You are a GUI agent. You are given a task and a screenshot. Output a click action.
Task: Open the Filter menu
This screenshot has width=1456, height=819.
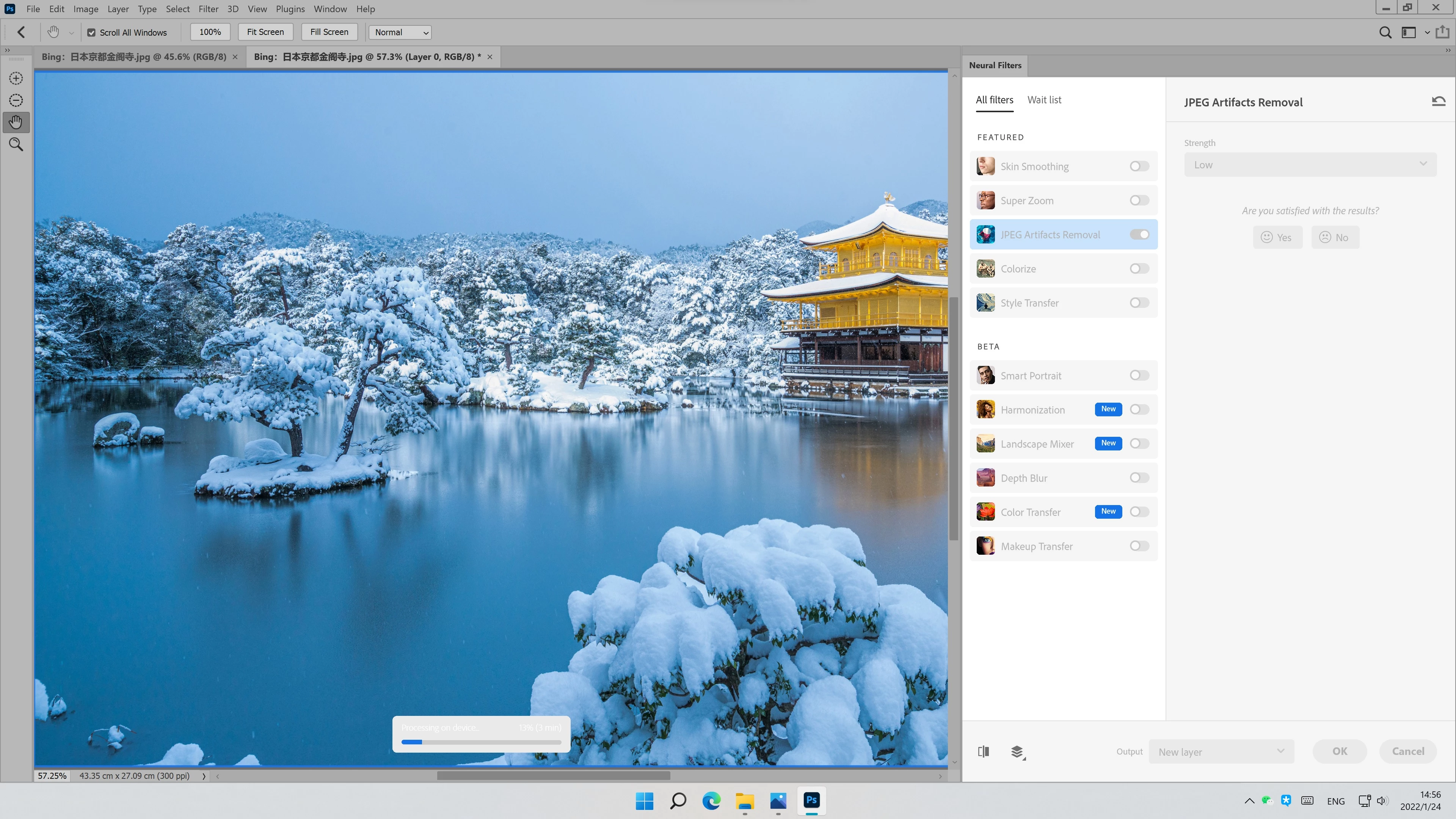coord(208,9)
